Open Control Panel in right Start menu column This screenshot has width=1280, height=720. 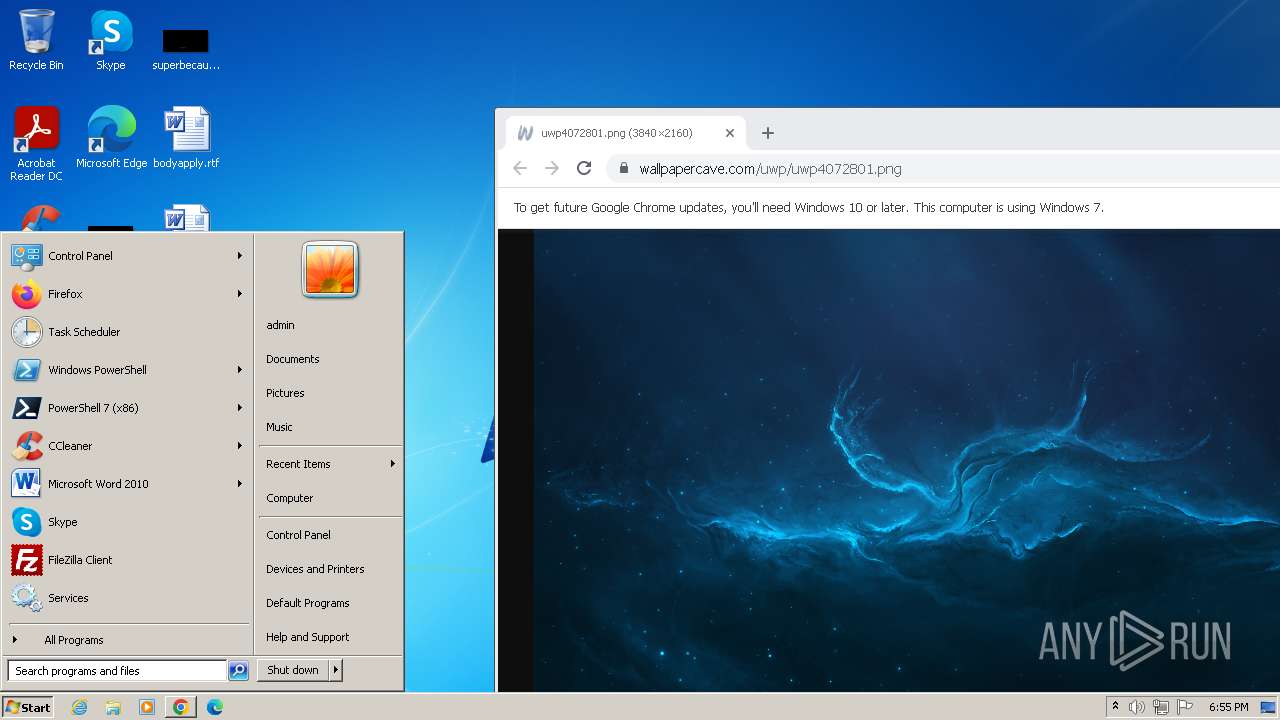330,535
